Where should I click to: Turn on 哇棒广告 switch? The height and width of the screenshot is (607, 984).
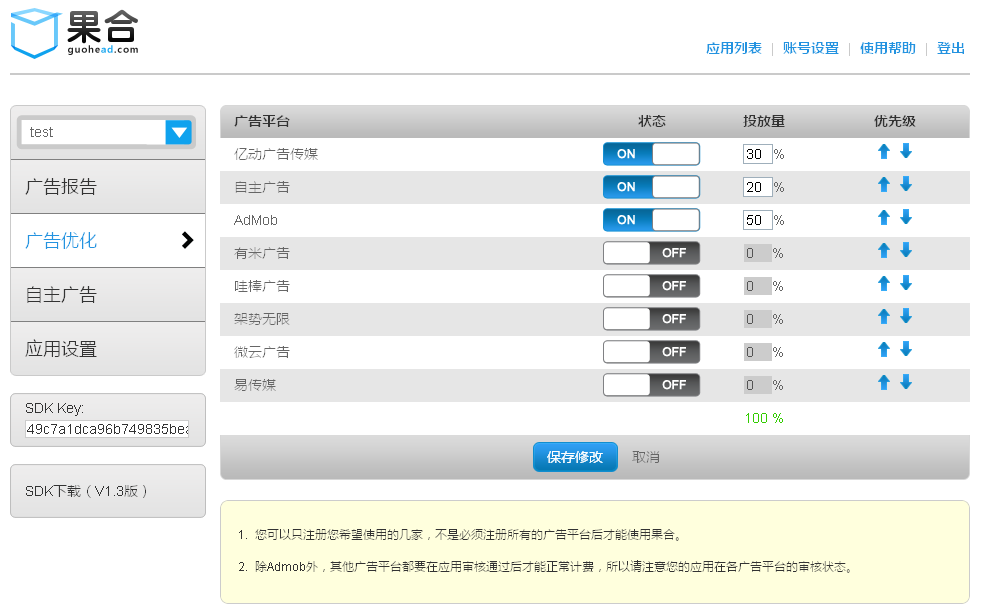click(651, 286)
